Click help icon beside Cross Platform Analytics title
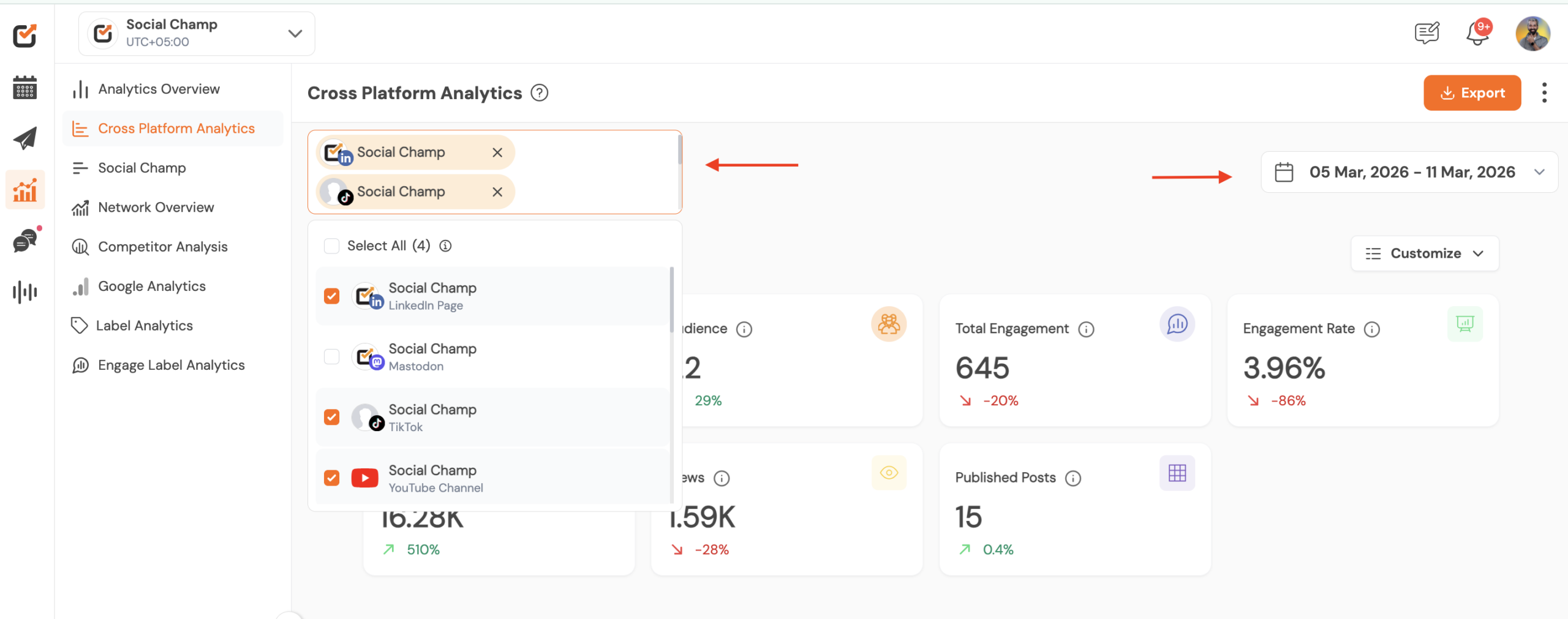Viewport: 1568px width, 619px height. click(539, 93)
